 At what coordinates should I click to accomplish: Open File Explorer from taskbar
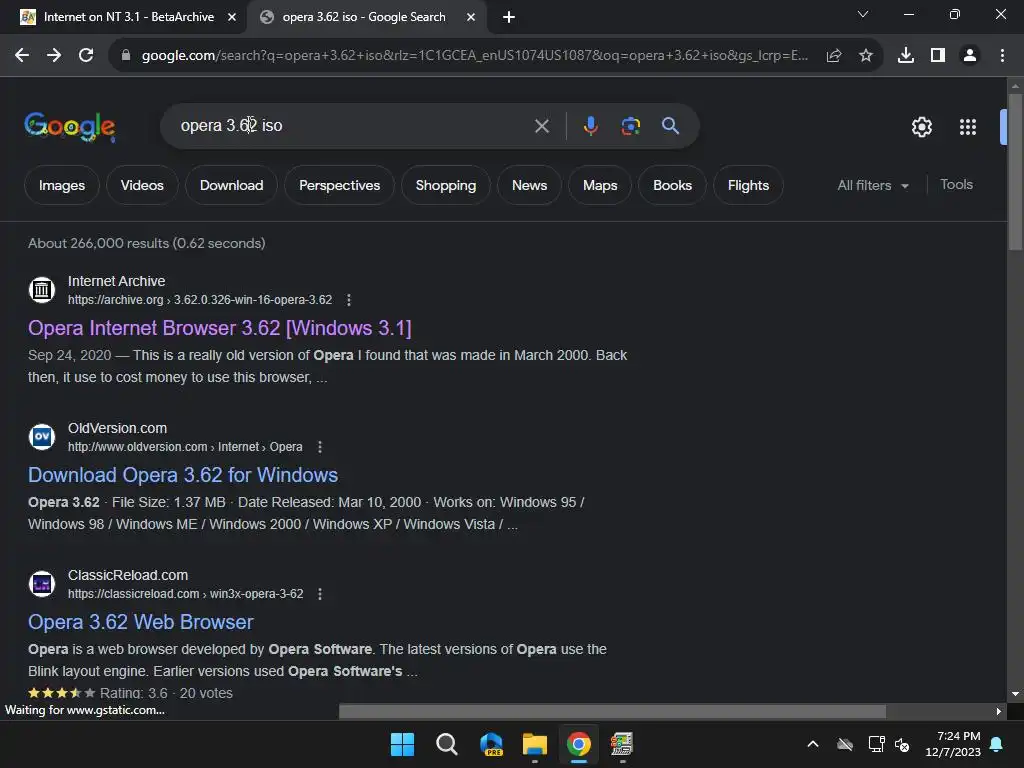[x=535, y=744]
